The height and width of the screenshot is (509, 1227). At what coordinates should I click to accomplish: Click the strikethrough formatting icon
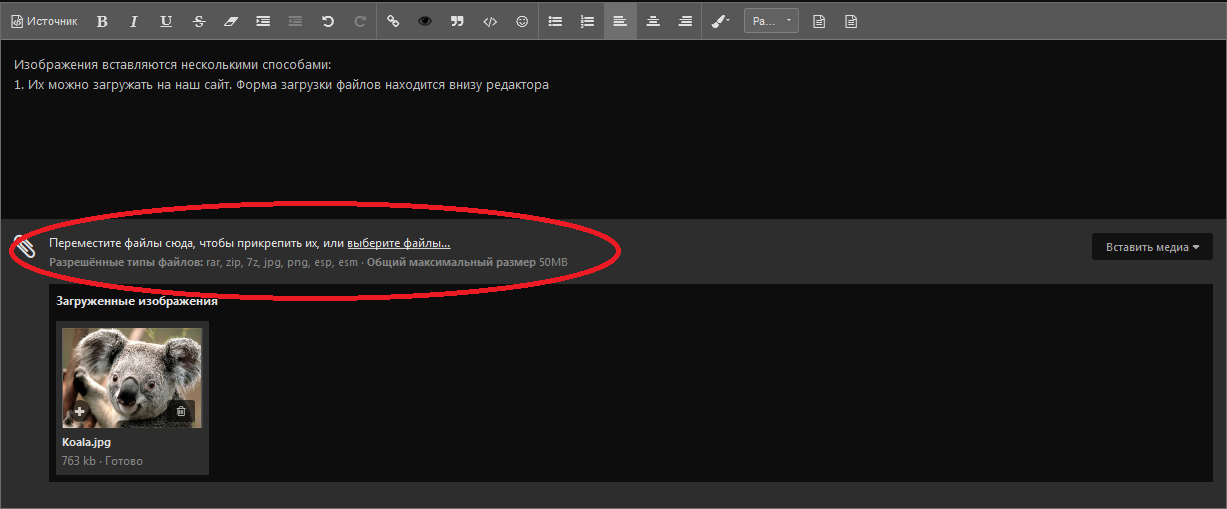199,21
